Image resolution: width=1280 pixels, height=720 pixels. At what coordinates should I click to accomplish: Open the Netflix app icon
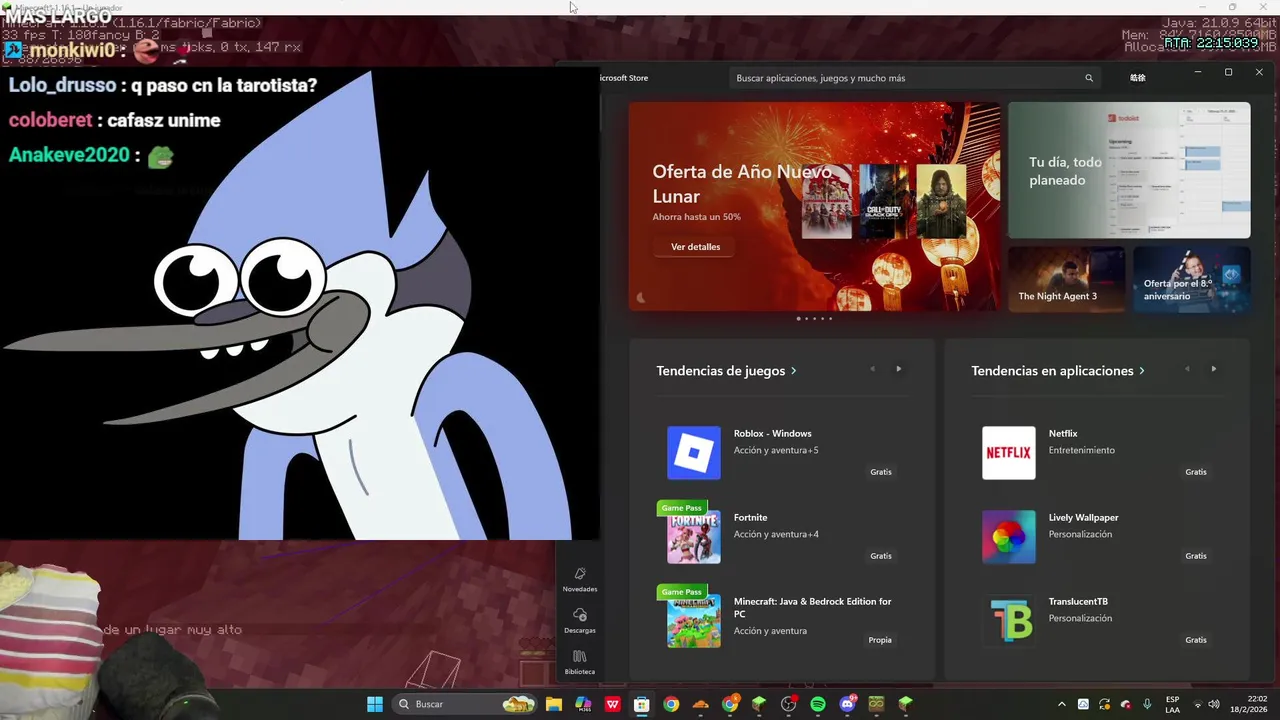(1009, 453)
